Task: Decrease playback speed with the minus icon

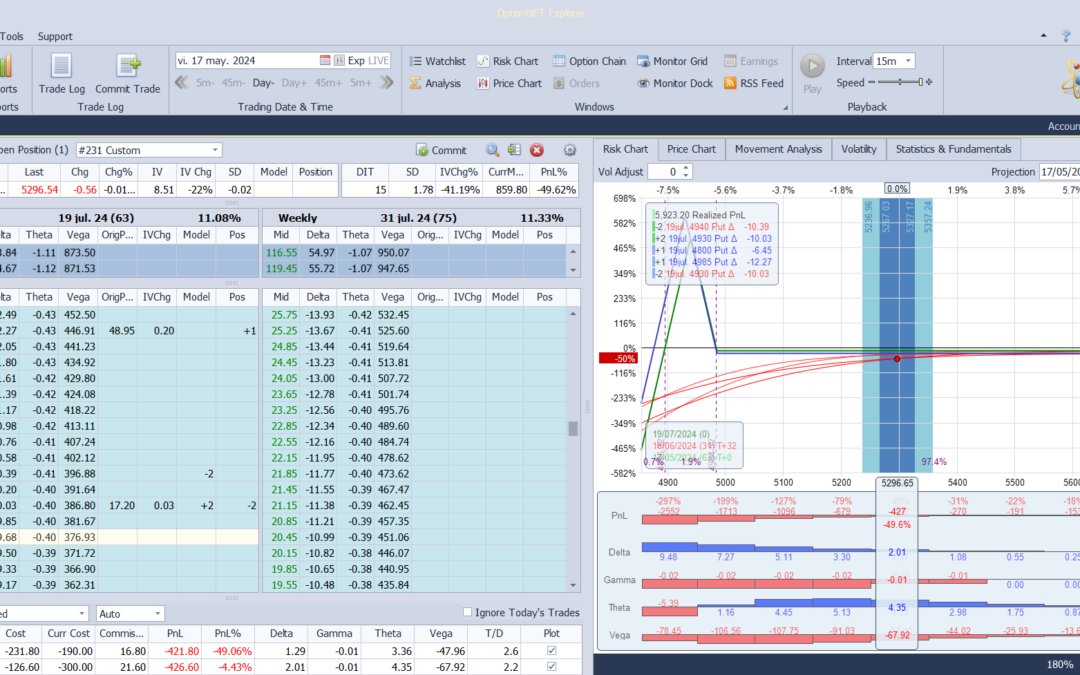Action: [871, 83]
